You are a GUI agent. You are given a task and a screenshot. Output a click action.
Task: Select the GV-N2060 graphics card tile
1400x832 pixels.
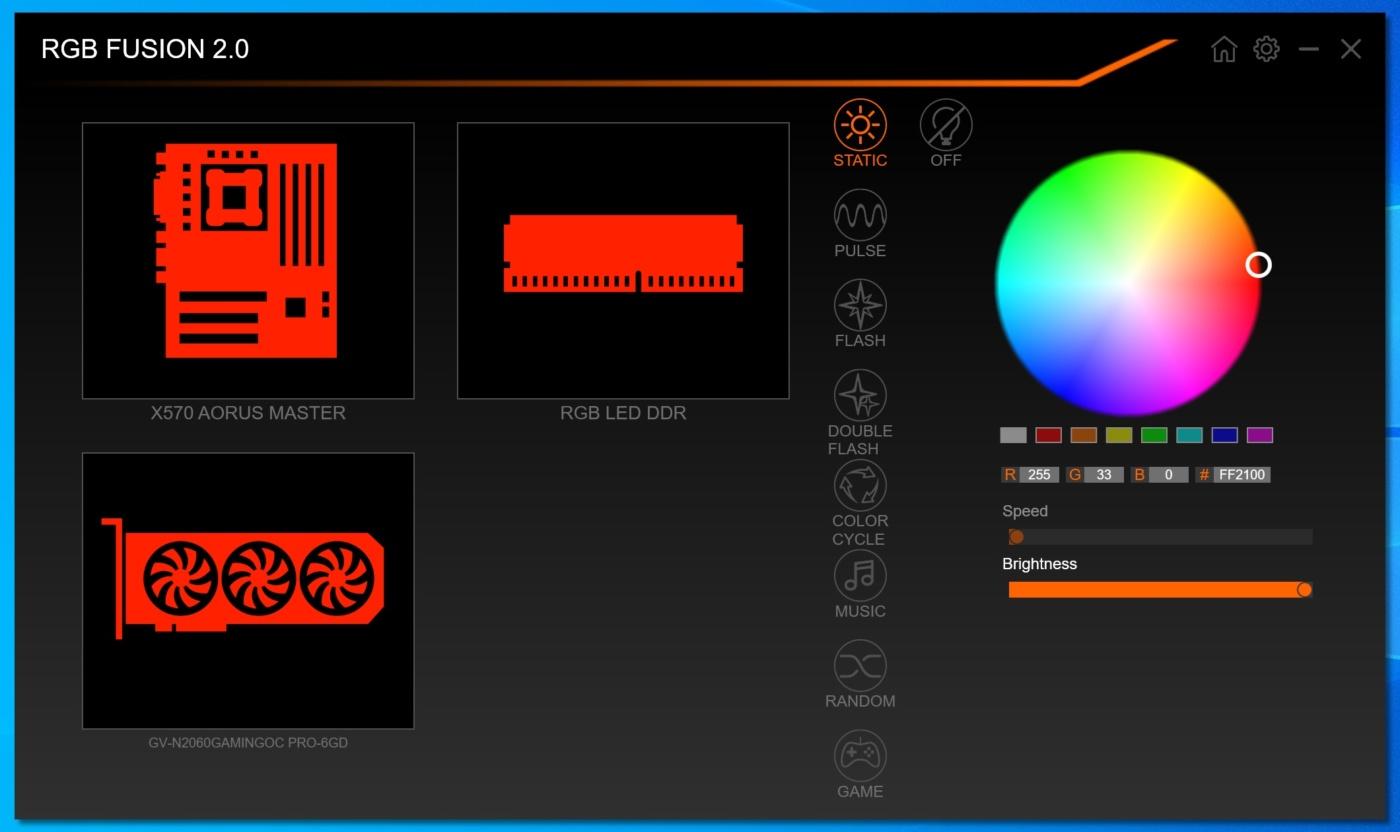[x=248, y=591]
